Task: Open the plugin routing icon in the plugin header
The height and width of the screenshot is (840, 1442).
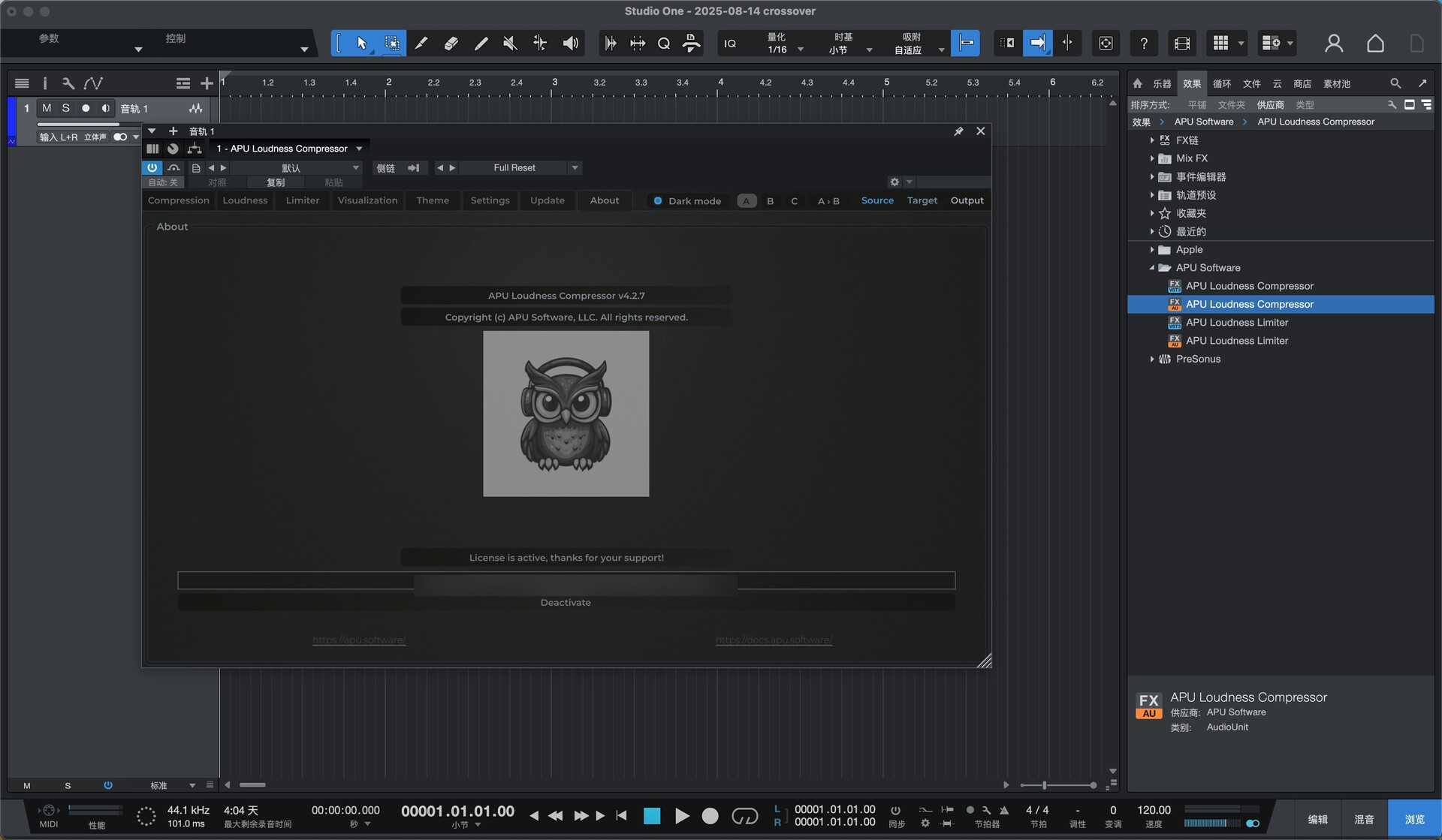Action: tap(195, 149)
